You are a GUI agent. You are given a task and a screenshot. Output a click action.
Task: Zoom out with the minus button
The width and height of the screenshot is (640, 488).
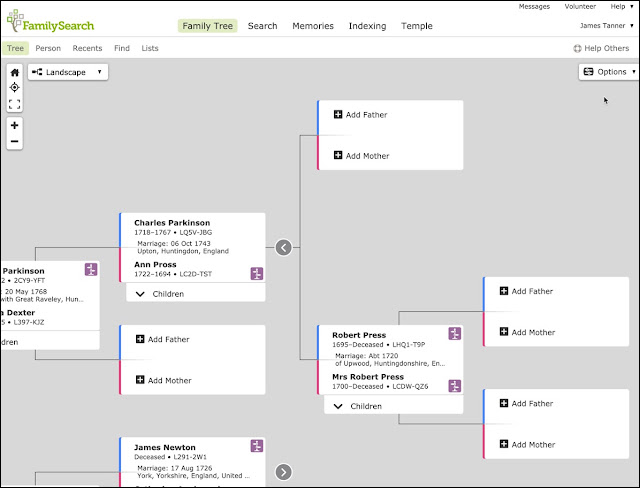[15, 141]
